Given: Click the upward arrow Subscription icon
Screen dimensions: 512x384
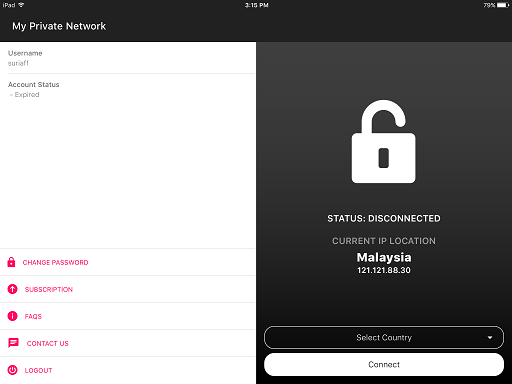Looking at the screenshot, I should pos(13,289).
